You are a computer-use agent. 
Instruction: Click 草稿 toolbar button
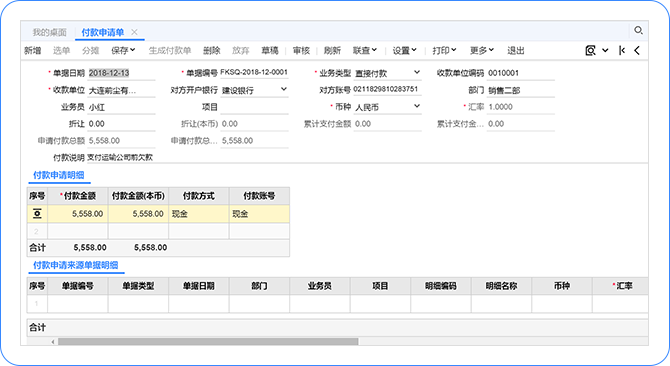tap(270, 51)
